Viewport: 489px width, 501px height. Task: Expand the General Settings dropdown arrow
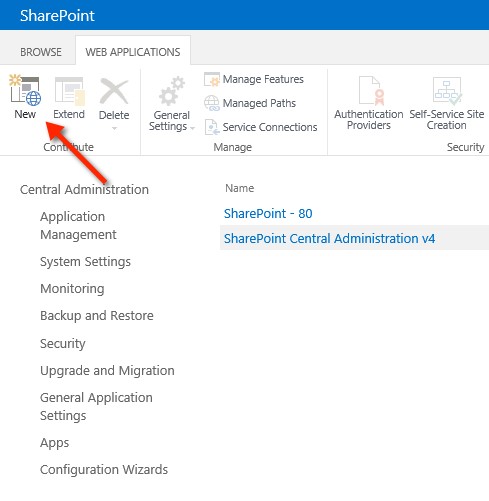[x=192, y=128]
